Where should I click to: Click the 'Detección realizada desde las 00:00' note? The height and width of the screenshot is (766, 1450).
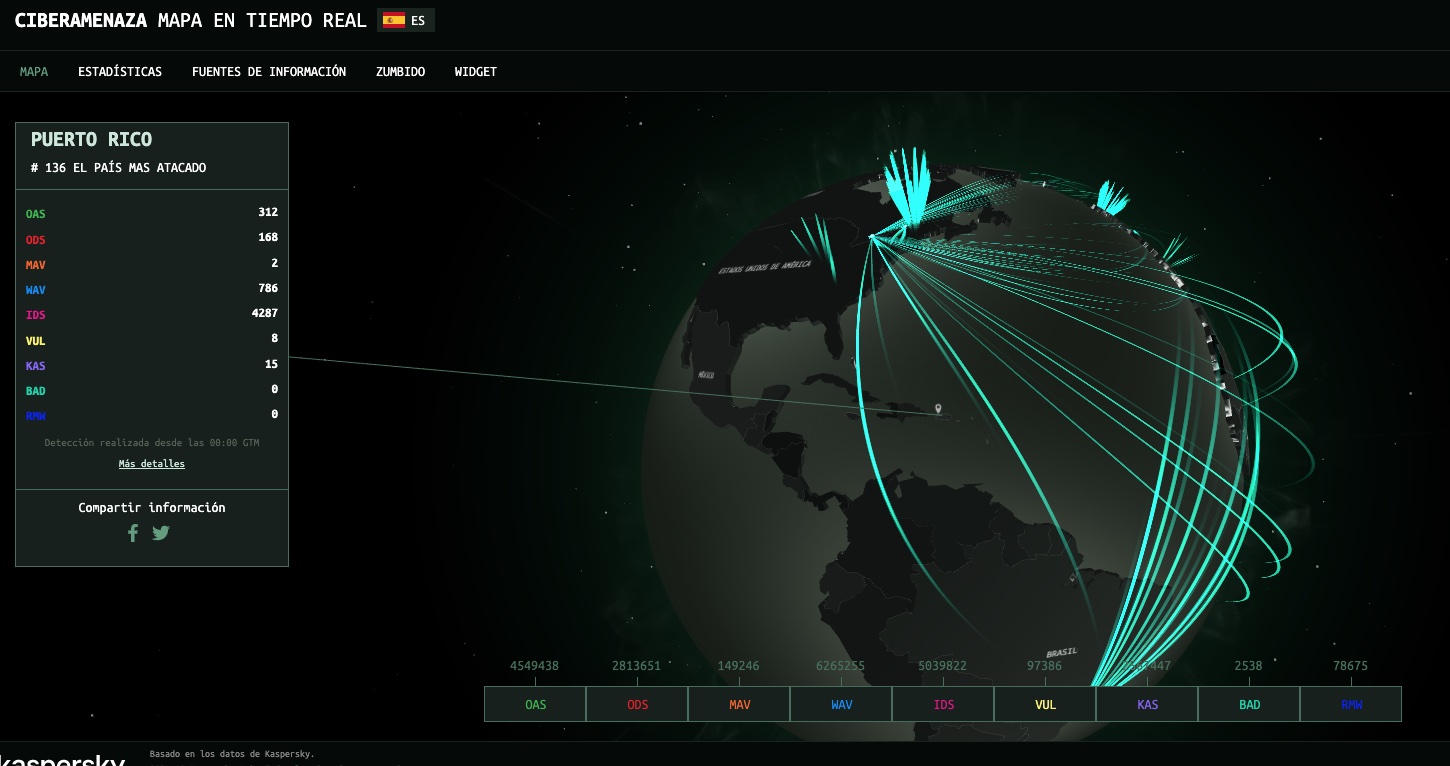point(152,442)
